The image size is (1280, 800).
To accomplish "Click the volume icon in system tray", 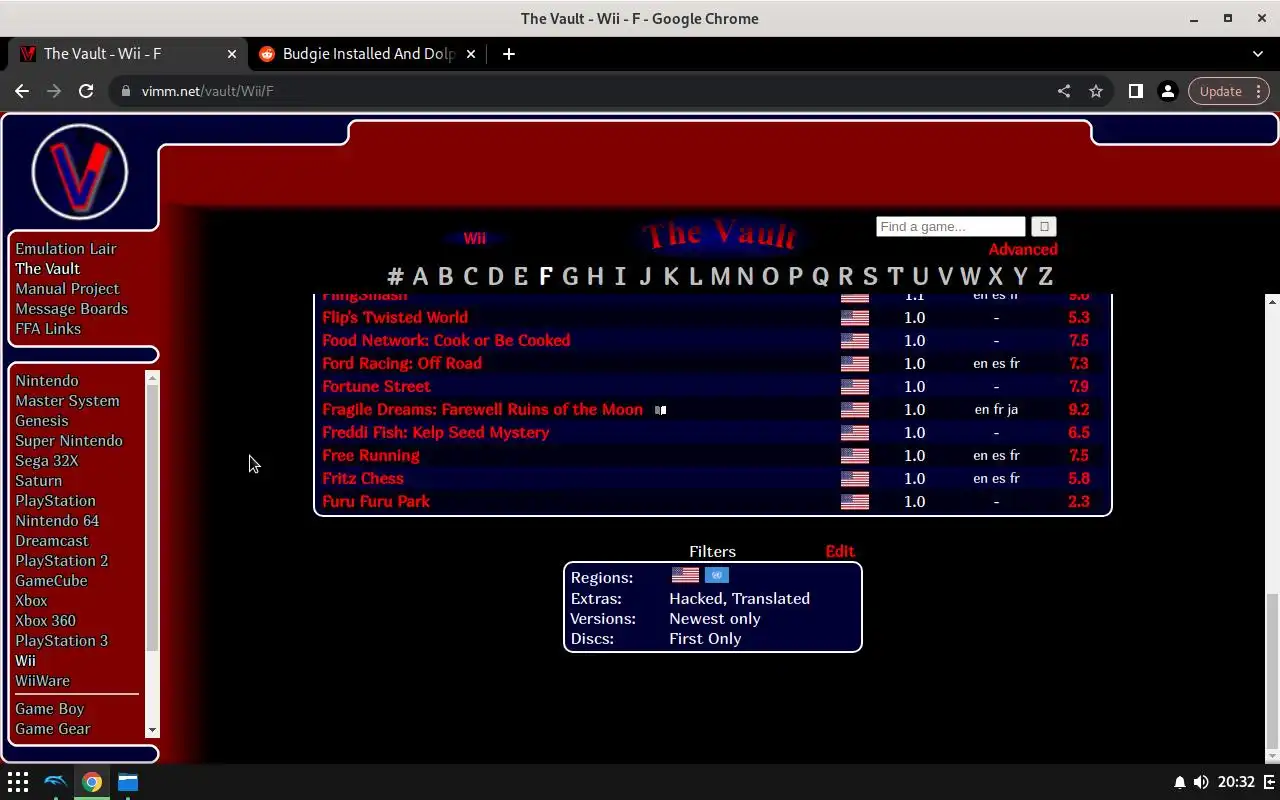I will tap(1201, 782).
